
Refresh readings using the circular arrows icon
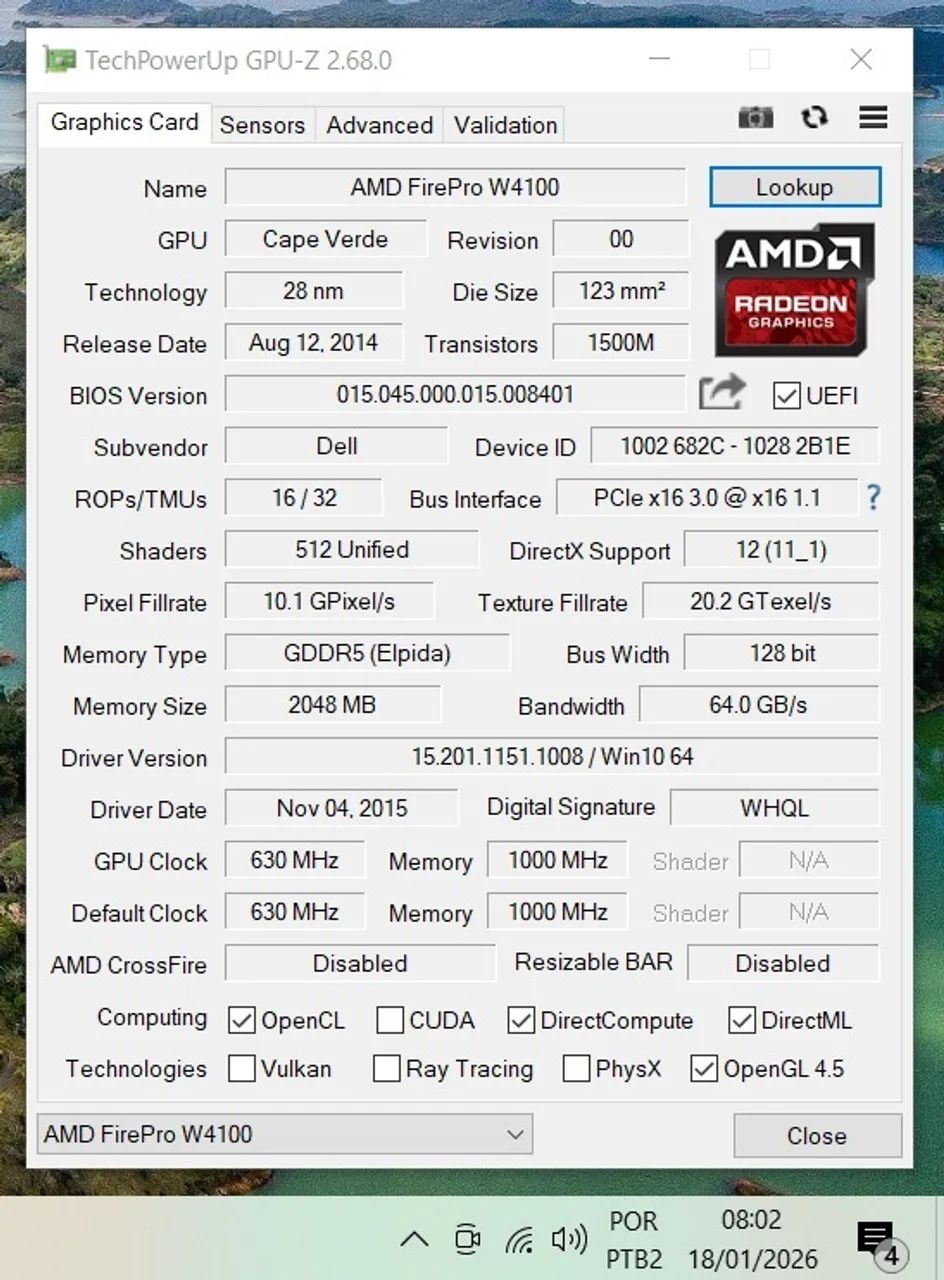click(815, 118)
